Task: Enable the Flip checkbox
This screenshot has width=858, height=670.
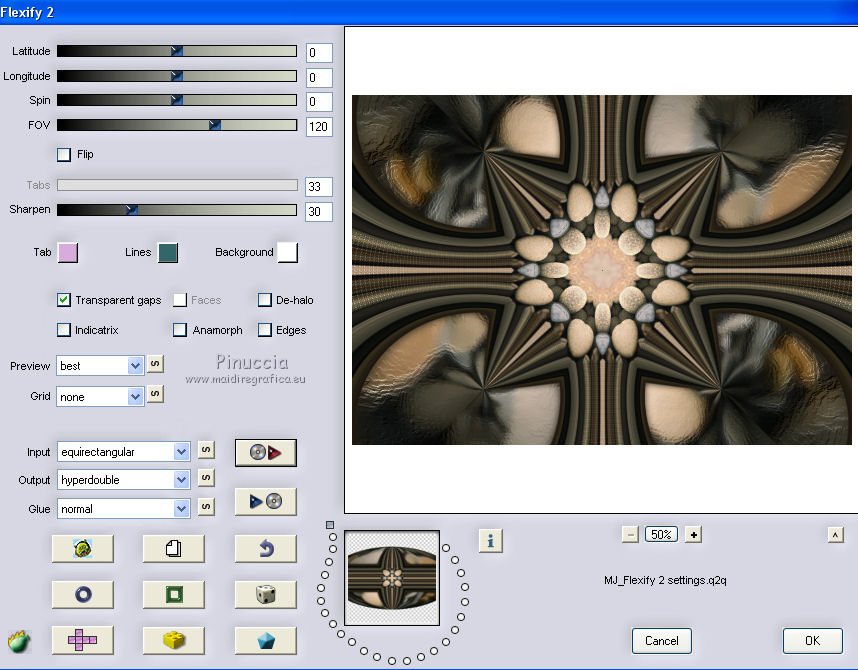Action: point(65,155)
